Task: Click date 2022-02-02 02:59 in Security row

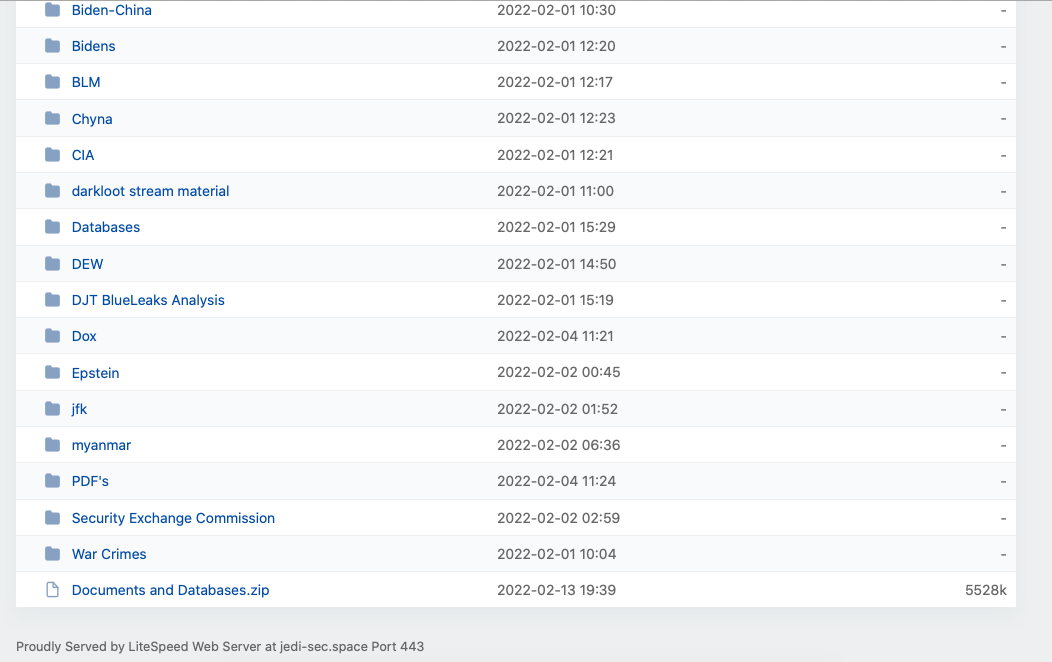Action: pyautogui.click(x=558, y=518)
